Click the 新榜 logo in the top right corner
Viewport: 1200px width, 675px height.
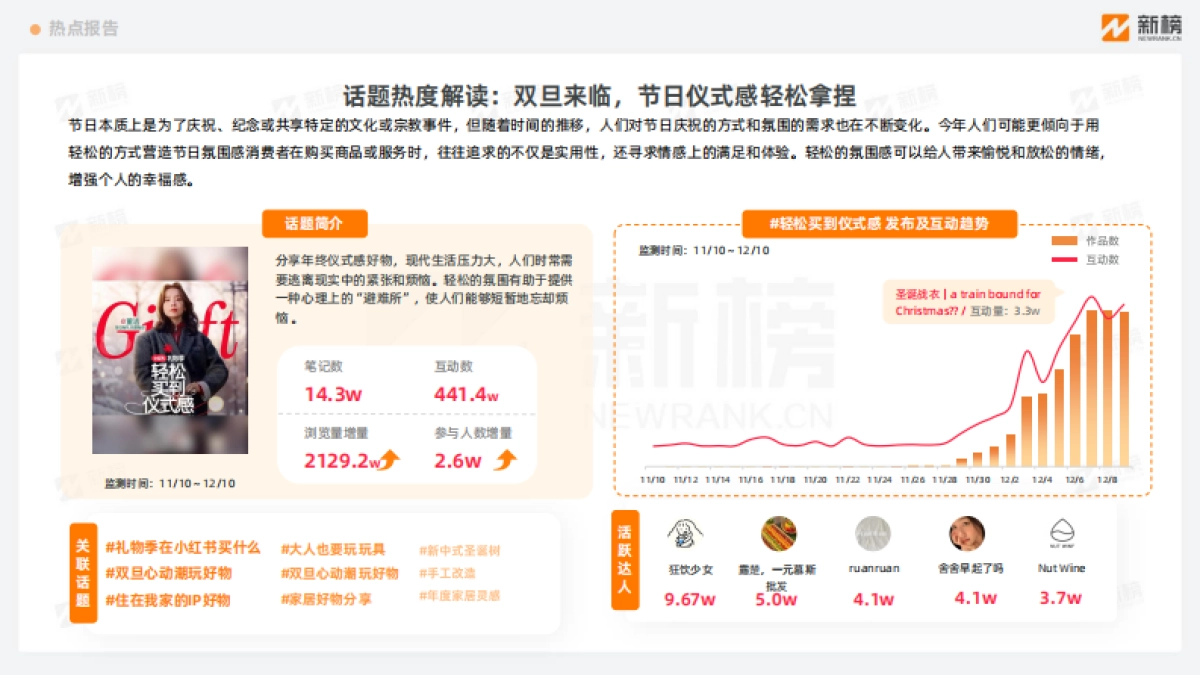[1140, 25]
